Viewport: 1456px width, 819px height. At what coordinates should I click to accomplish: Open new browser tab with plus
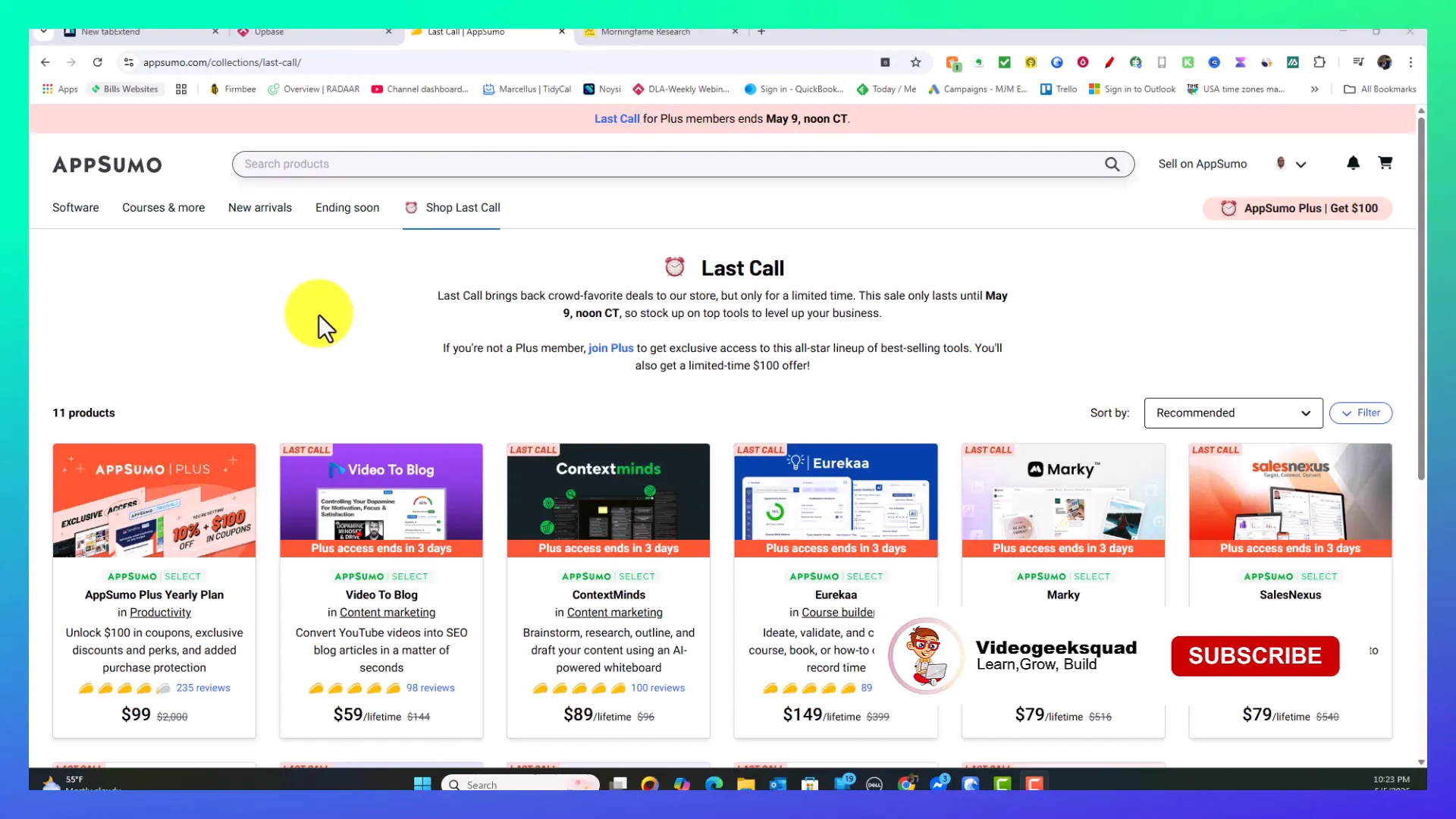761,32
